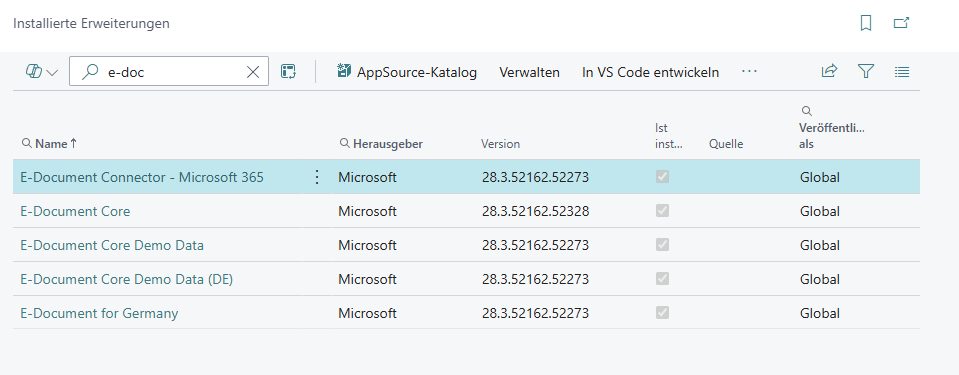This screenshot has width=959, height=375.
Task: Select Global cell in E-Document Core row
Action: point(820,212)
